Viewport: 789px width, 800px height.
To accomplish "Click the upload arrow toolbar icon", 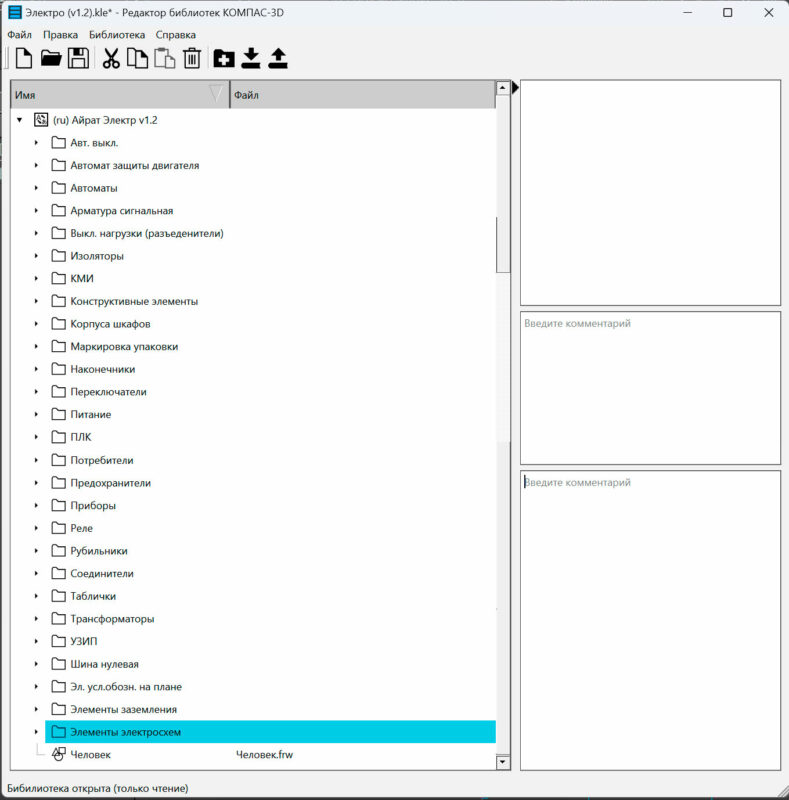I will pyautogui.click(x=278, y=58).
